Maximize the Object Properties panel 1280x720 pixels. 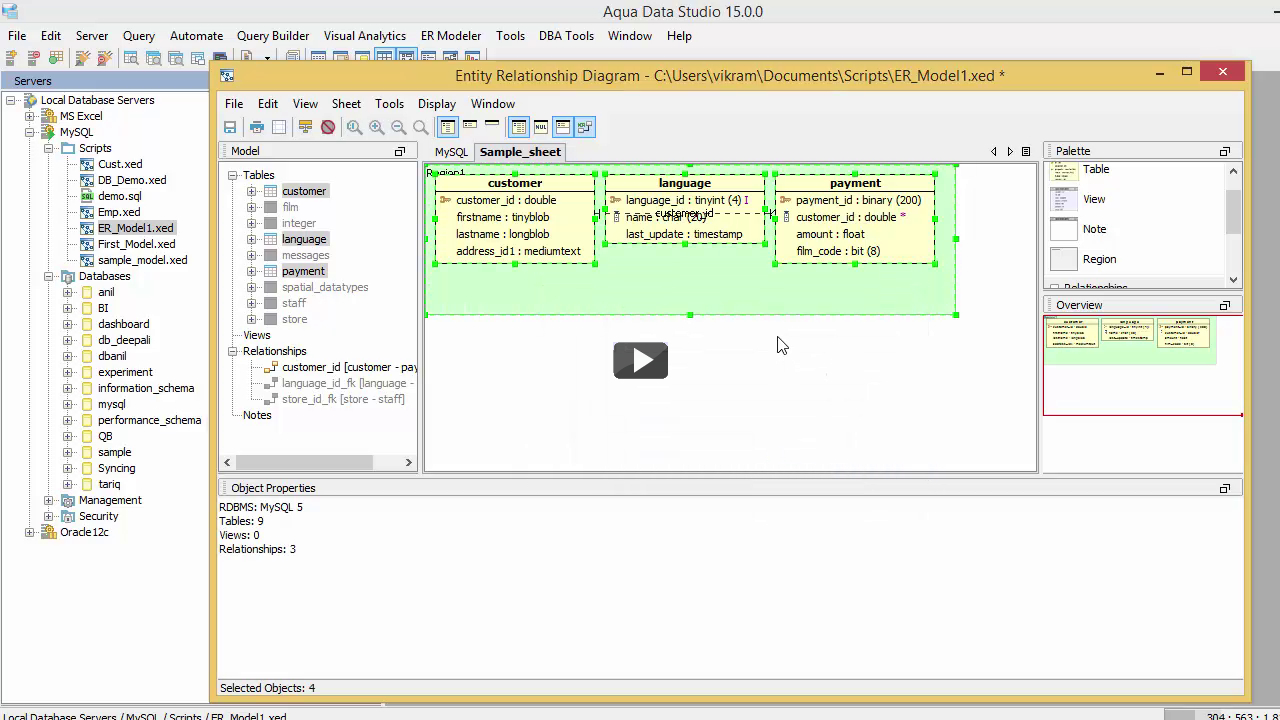pos(1225,488)
